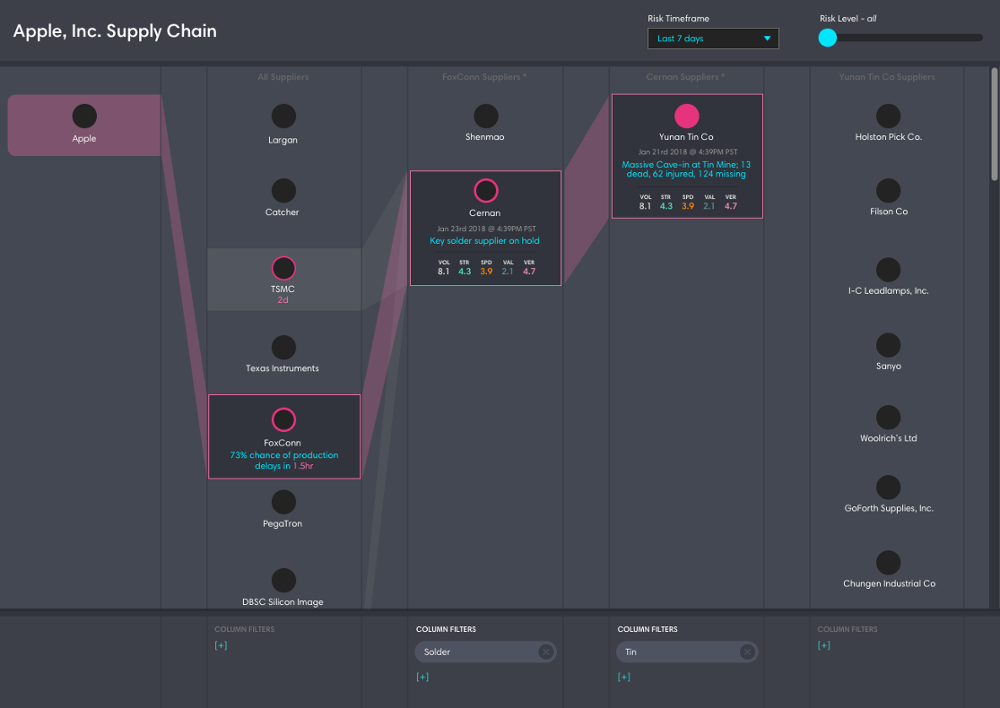Open 'Key solder supplier on hold' alert
1000x708 pixels.
point(485,240)
